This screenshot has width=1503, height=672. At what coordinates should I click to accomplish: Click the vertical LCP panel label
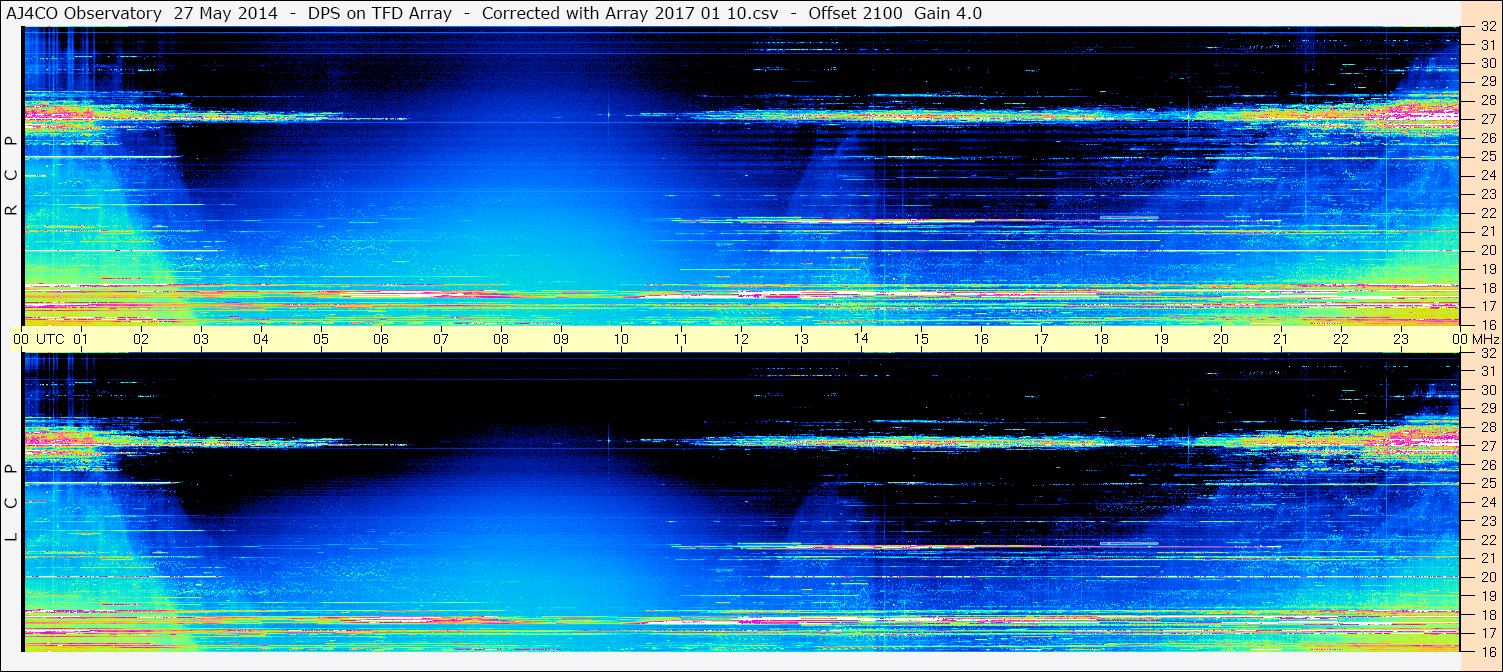tap(11, 503)
